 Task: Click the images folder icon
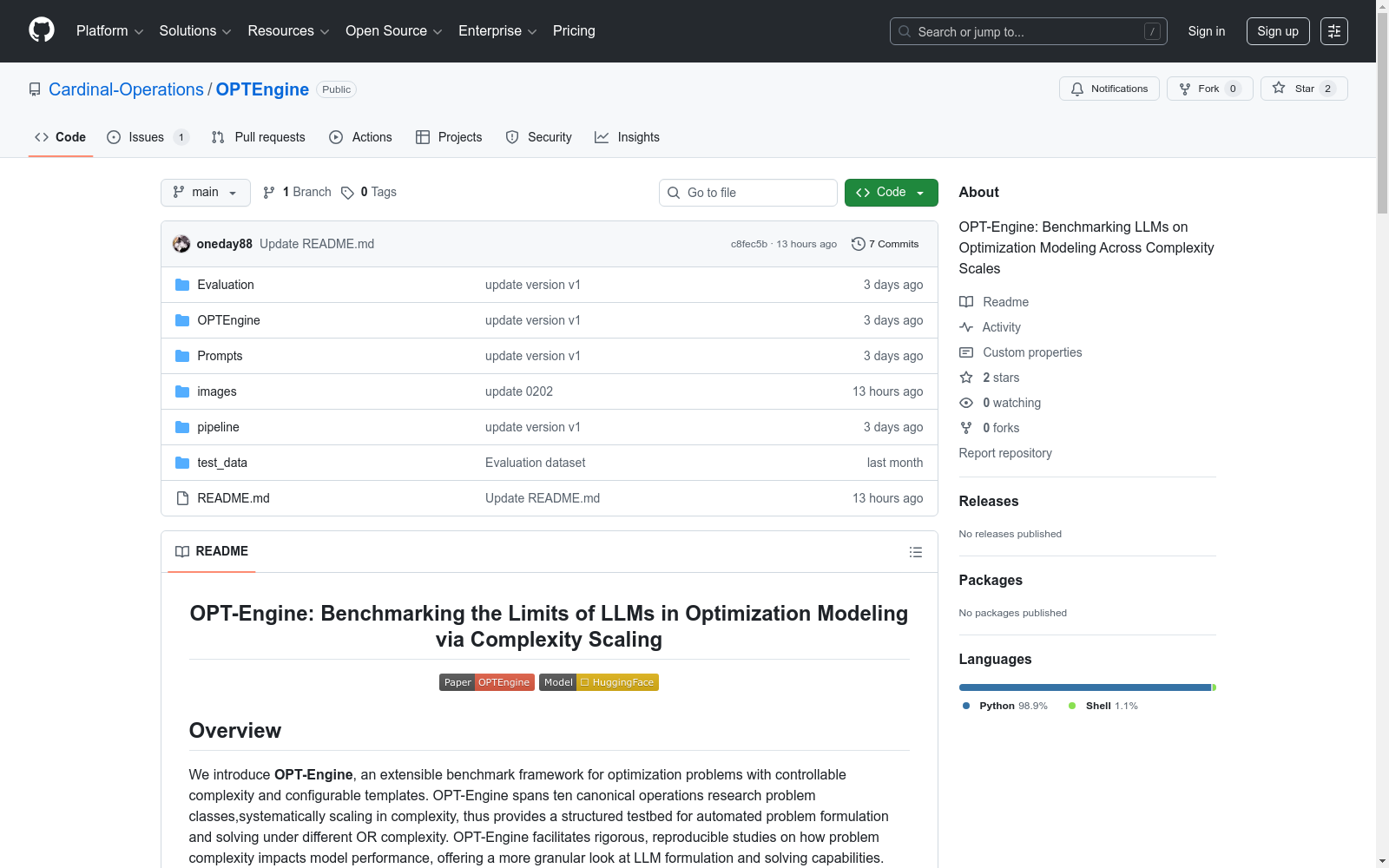(182, 391)
